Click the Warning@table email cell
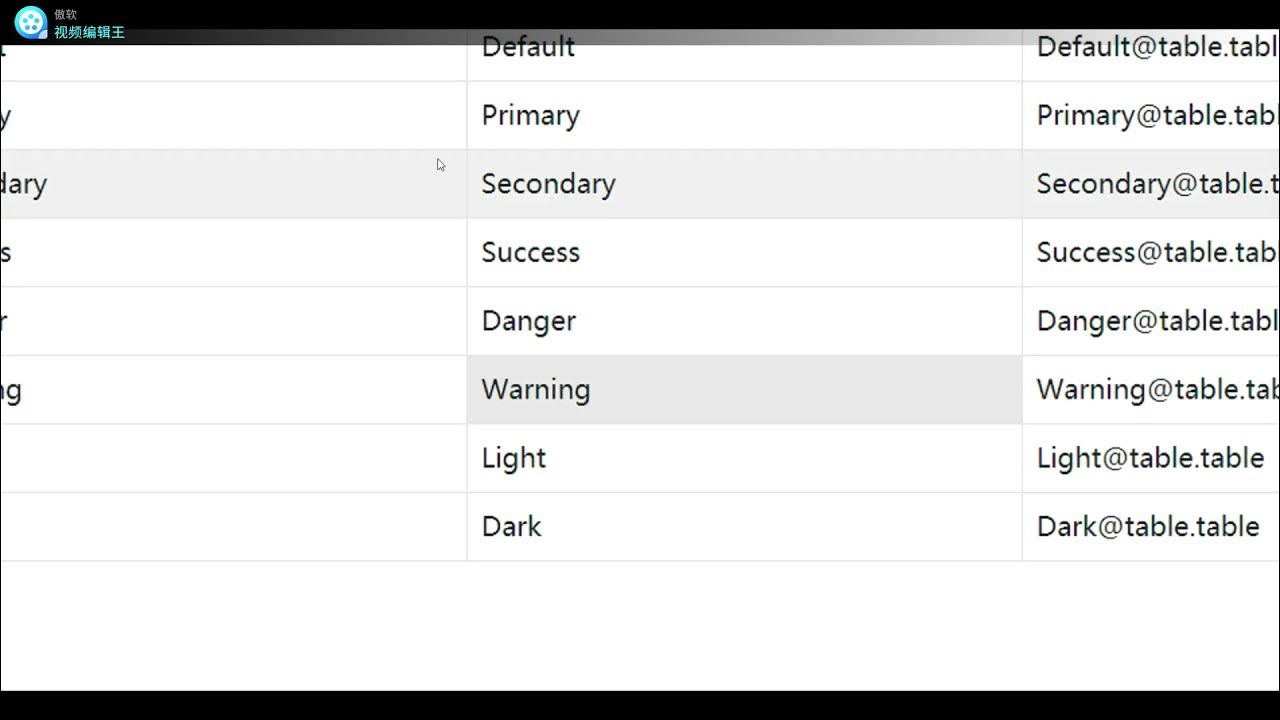This screenshot has width=1280, height=720. [x=1151, y=390]
